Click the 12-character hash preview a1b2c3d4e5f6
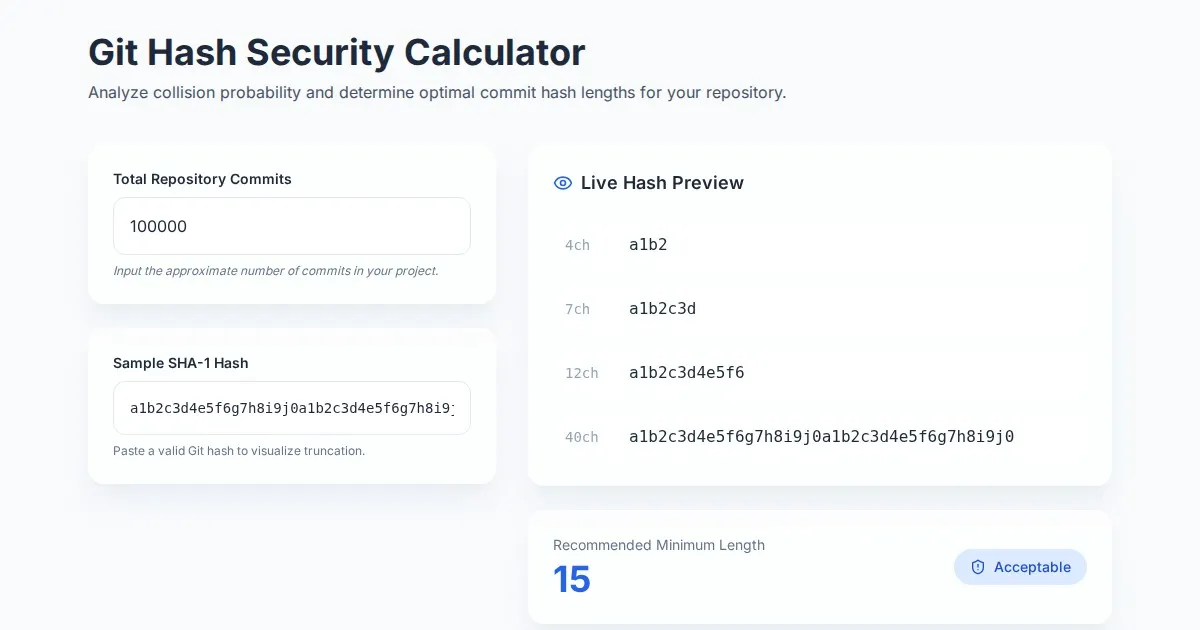 [x=686, y=372]
